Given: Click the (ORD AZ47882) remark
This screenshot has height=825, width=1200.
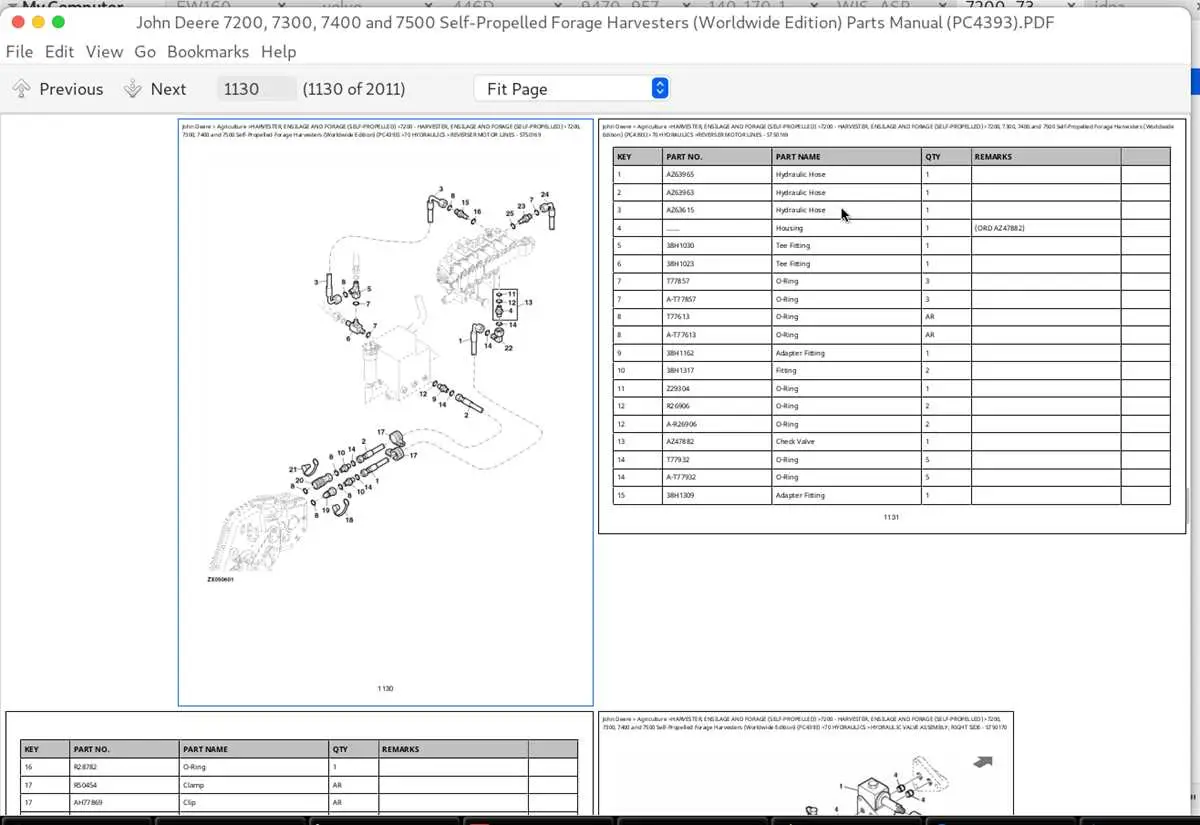Looking at the screenshot, I should pos(999,228).
